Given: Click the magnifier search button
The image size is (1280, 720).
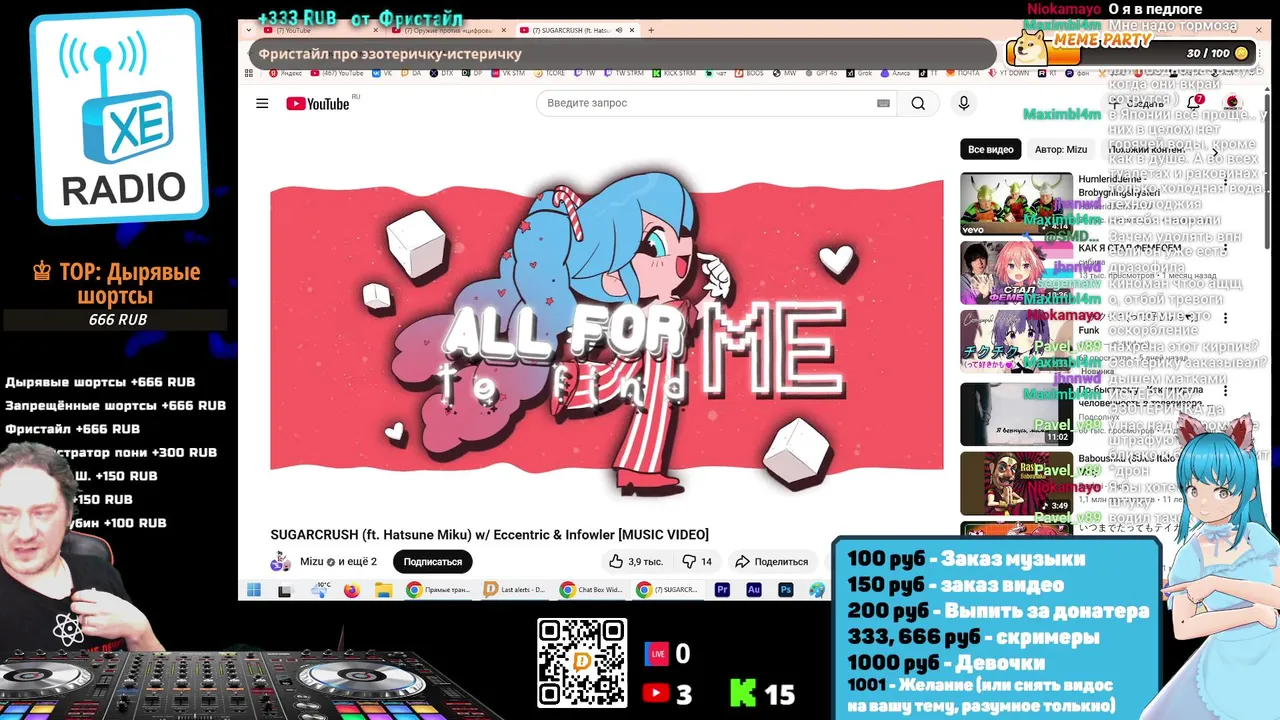Looking at the screenshot, I should click(x=918, y=103).
